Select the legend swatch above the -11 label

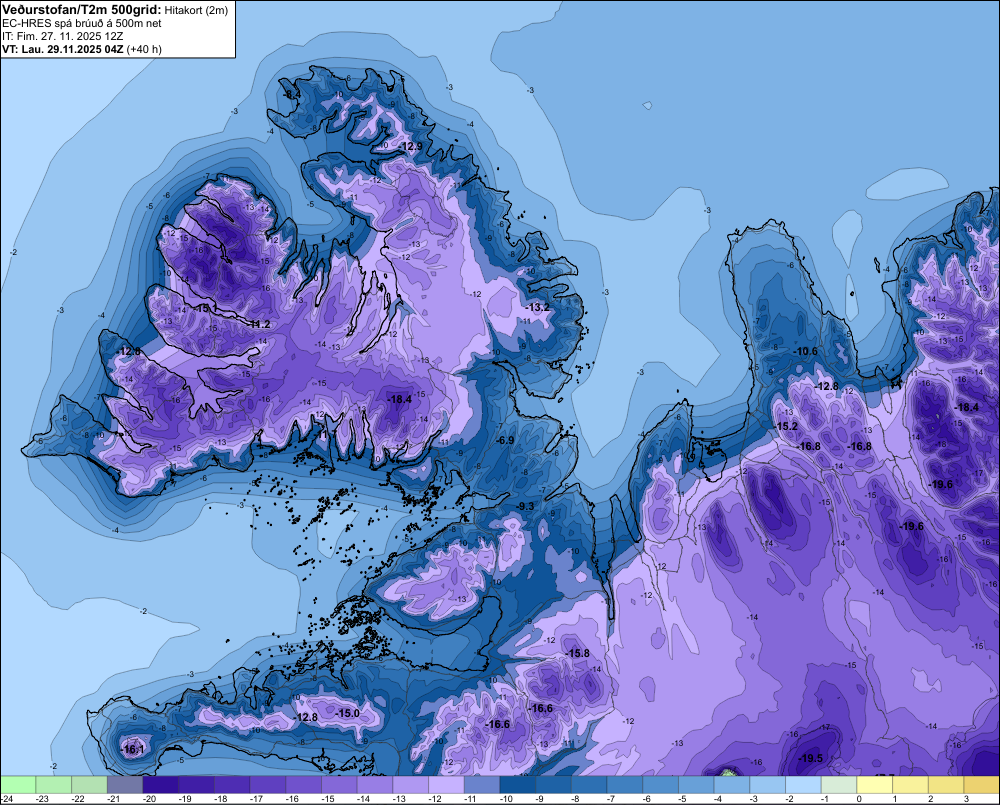tap(482, 784)
